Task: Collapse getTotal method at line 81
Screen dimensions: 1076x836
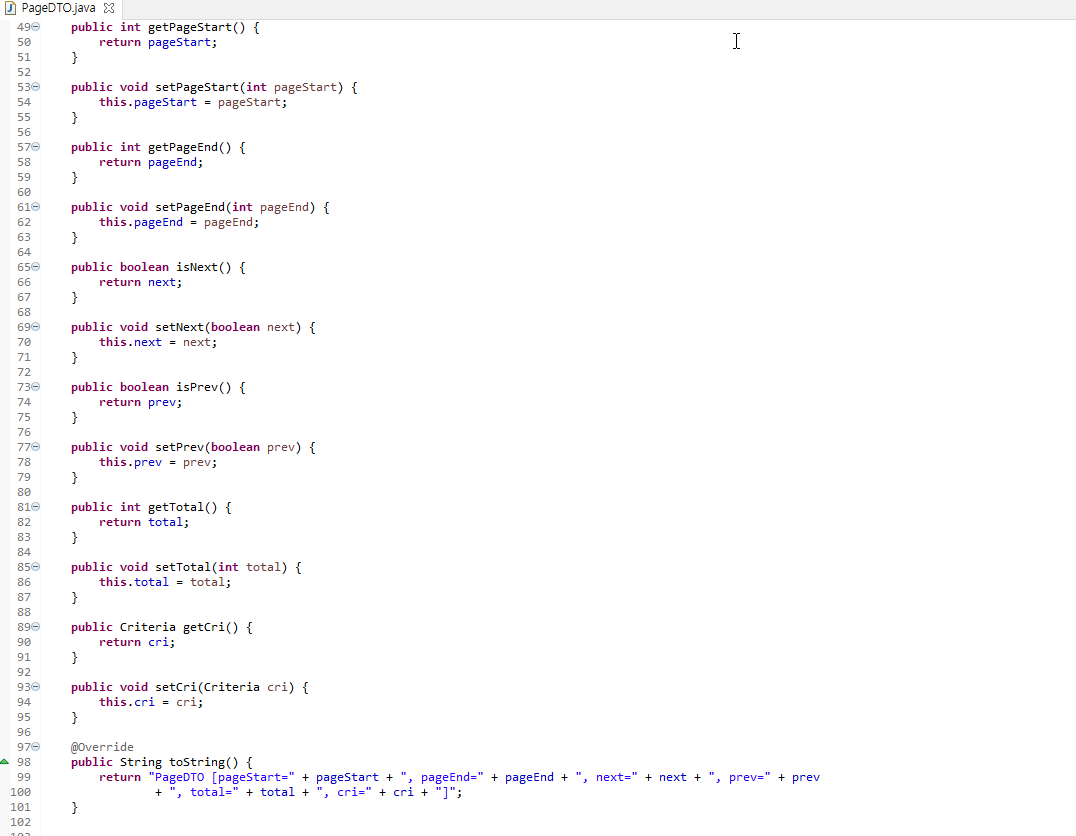Action: coord(36,507)
